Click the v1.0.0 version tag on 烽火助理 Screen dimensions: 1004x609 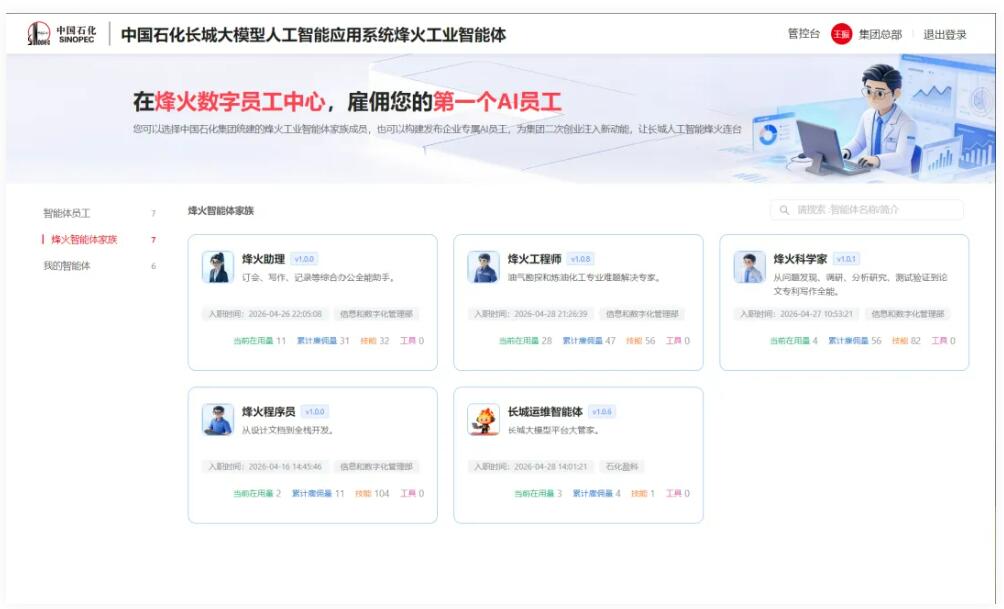[x=304, y=259]
